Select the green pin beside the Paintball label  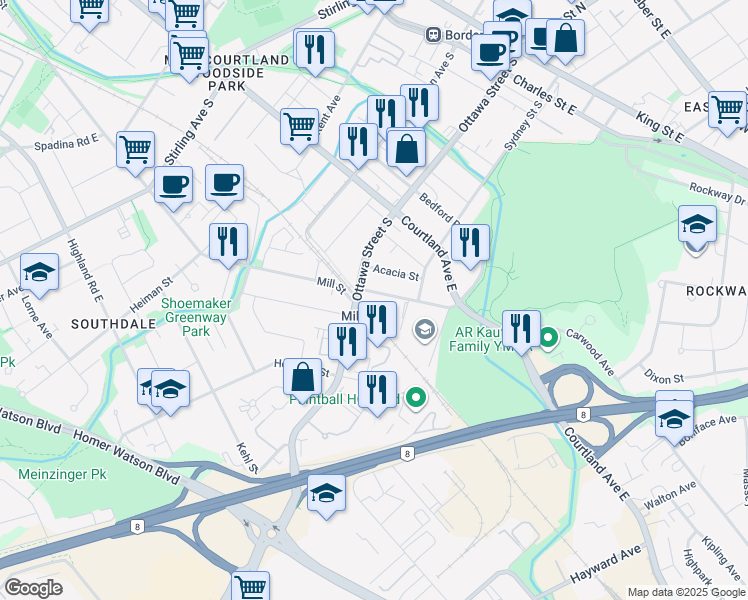click(416, 397)
